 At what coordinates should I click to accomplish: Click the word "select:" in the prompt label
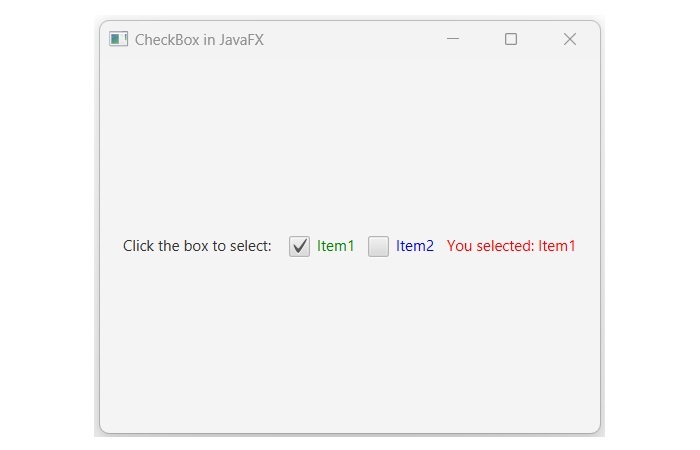(x=249, y=246)
